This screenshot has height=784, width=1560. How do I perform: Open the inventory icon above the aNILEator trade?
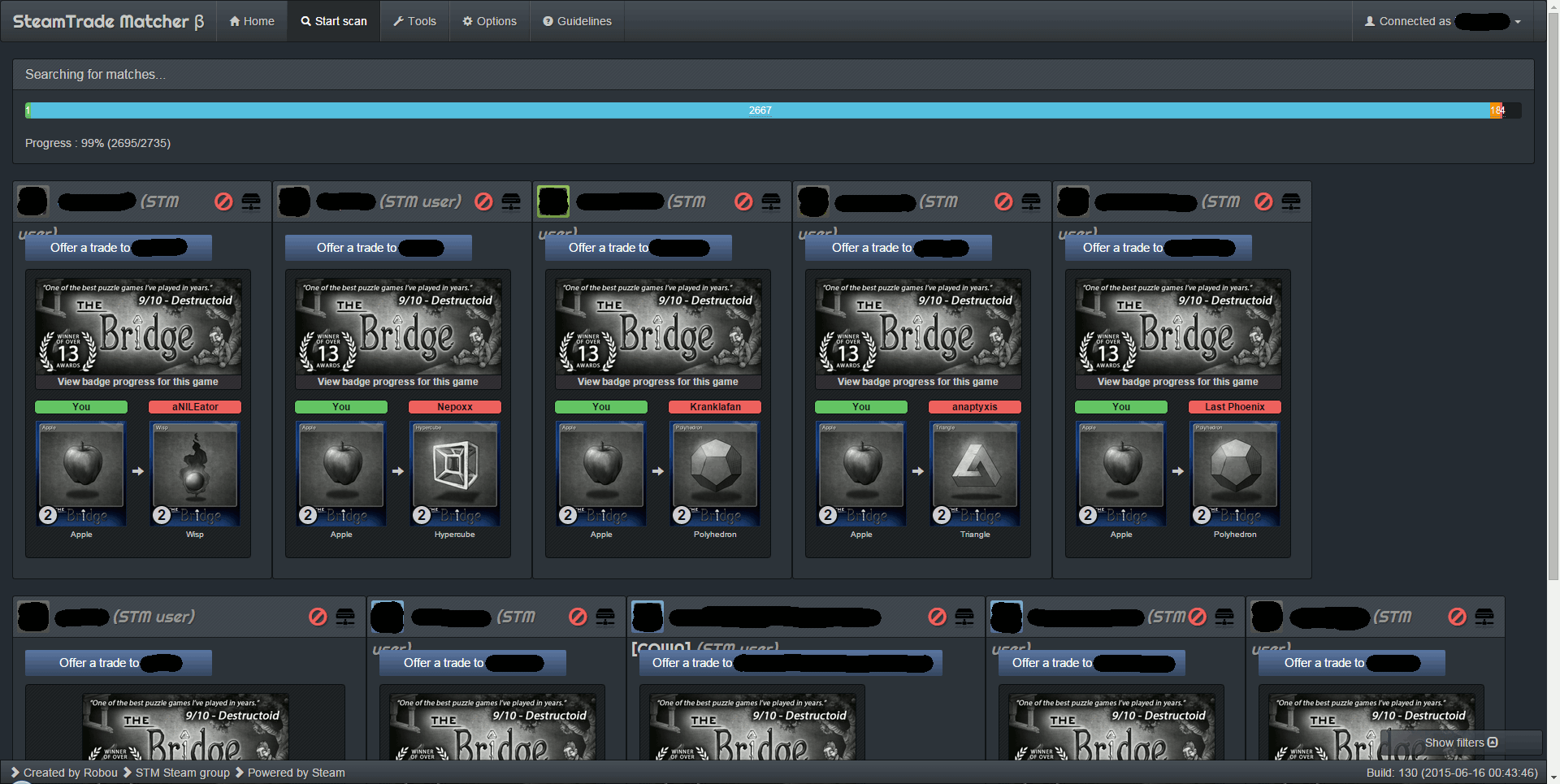tap(251, 201)
